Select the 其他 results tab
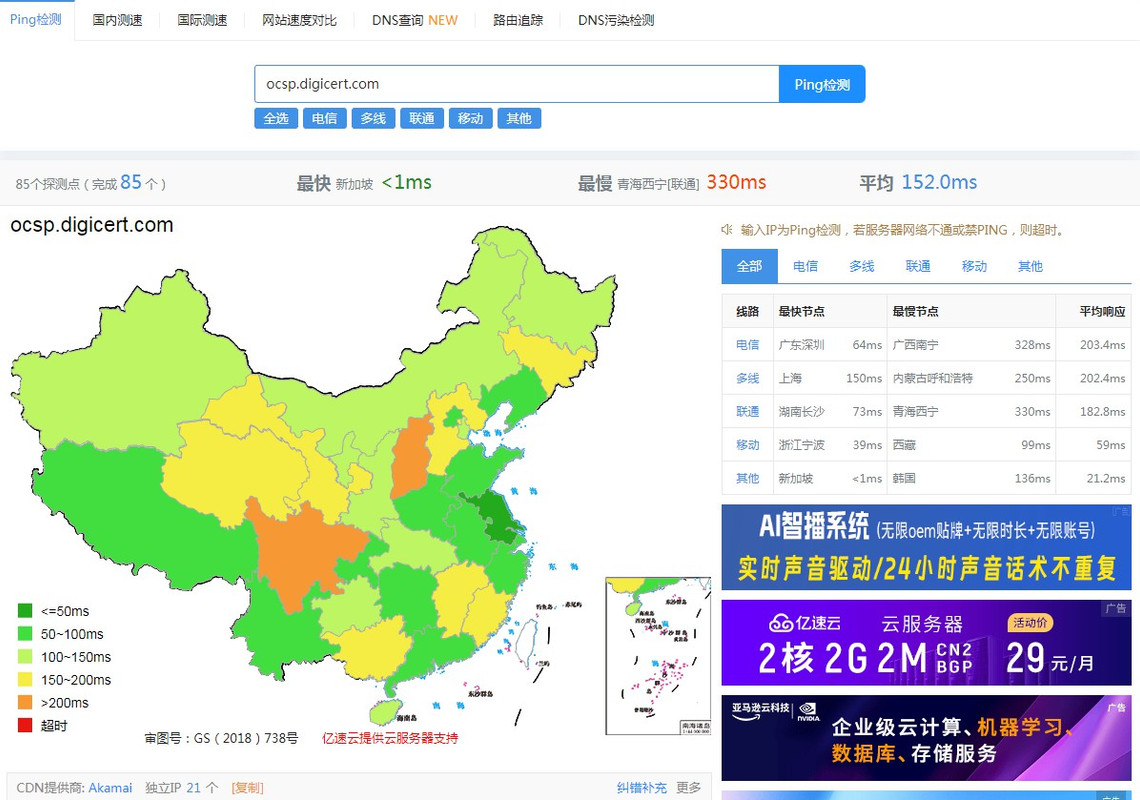 click(x=1030, y=266)
